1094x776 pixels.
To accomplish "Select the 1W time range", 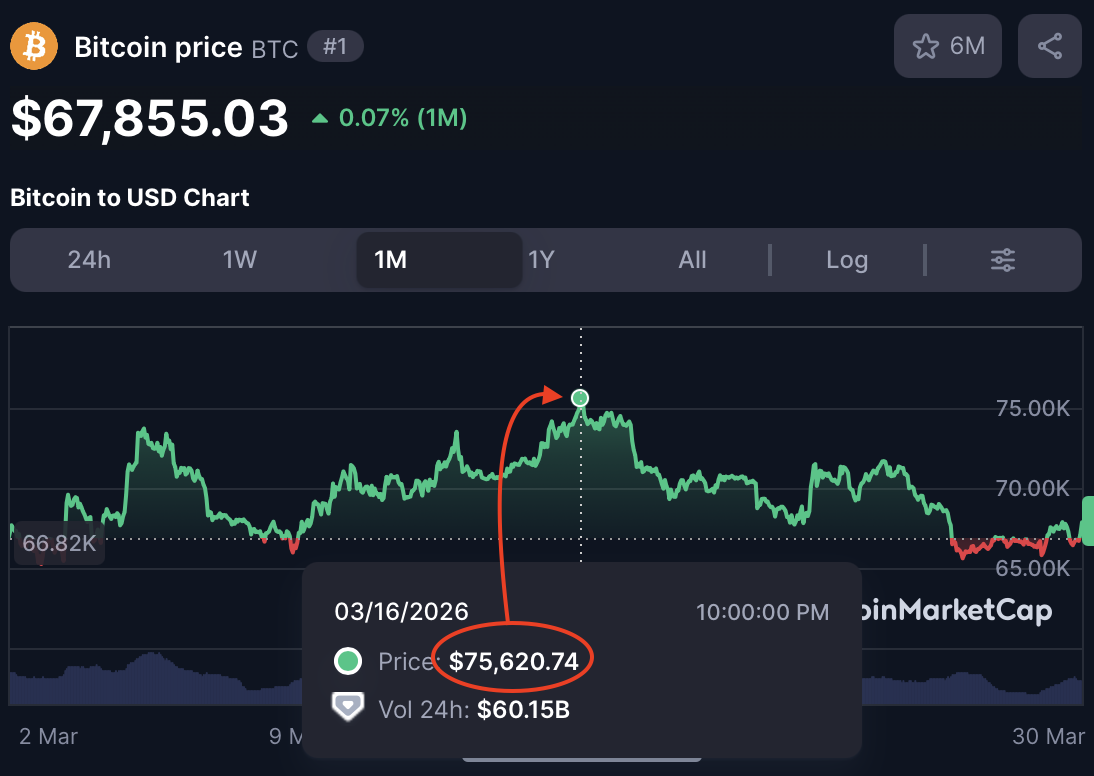I will 240,260.
